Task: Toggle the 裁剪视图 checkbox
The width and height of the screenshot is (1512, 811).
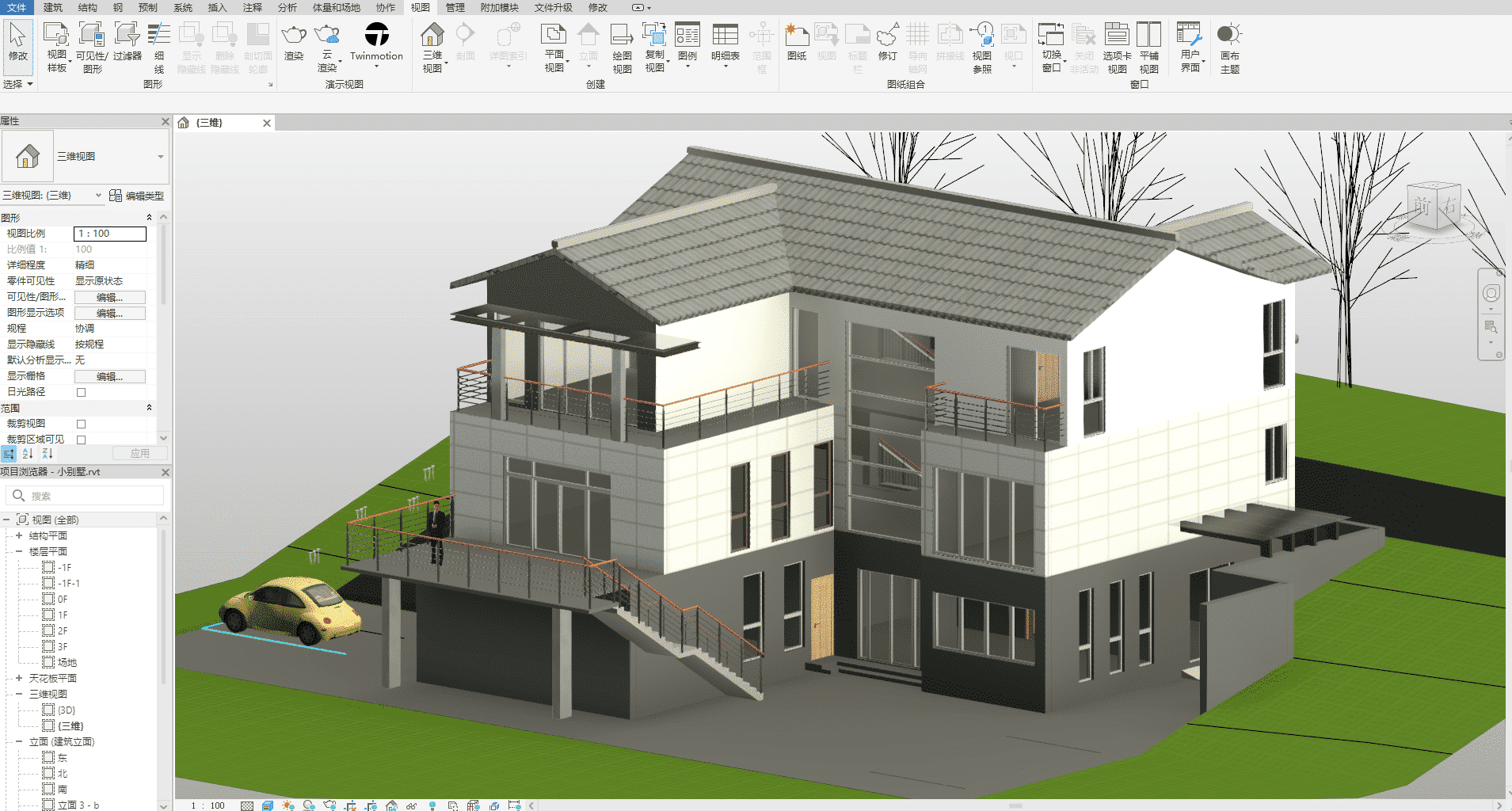Action: [81, 424]
